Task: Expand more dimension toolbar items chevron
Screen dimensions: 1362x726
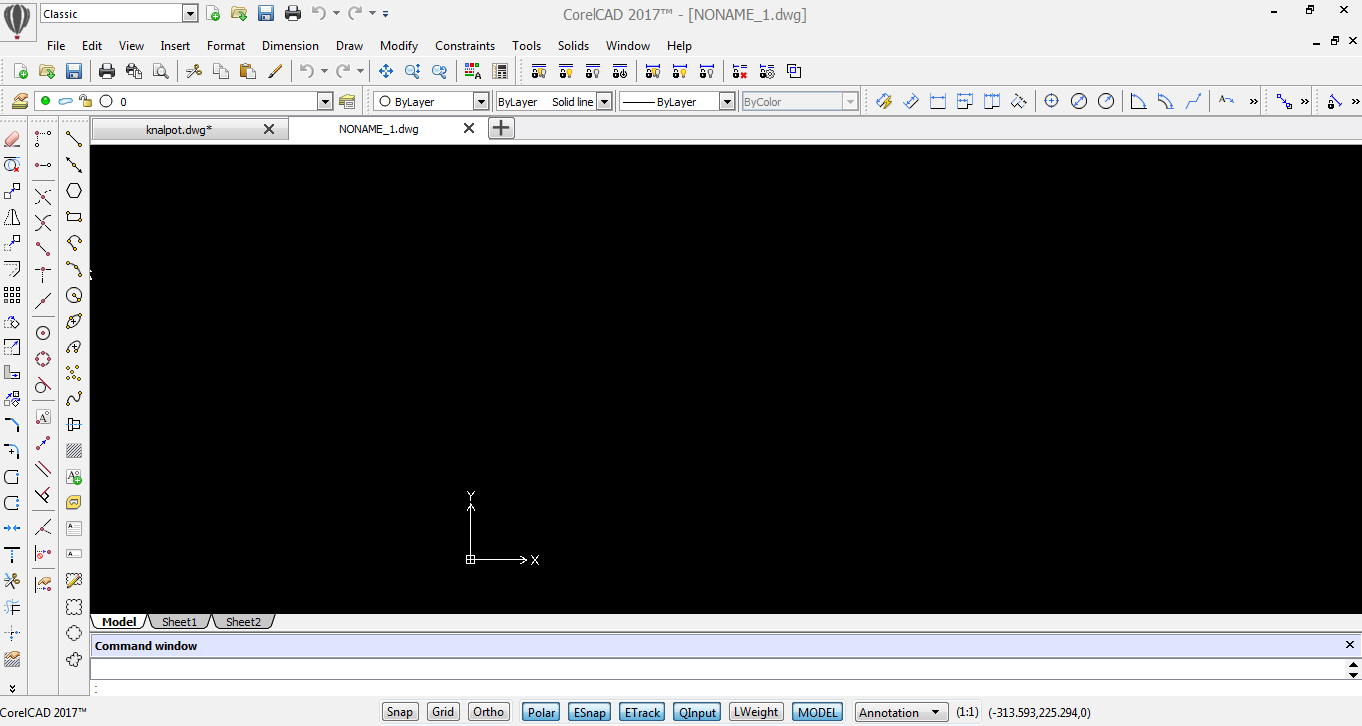Action: (1254, 101)
